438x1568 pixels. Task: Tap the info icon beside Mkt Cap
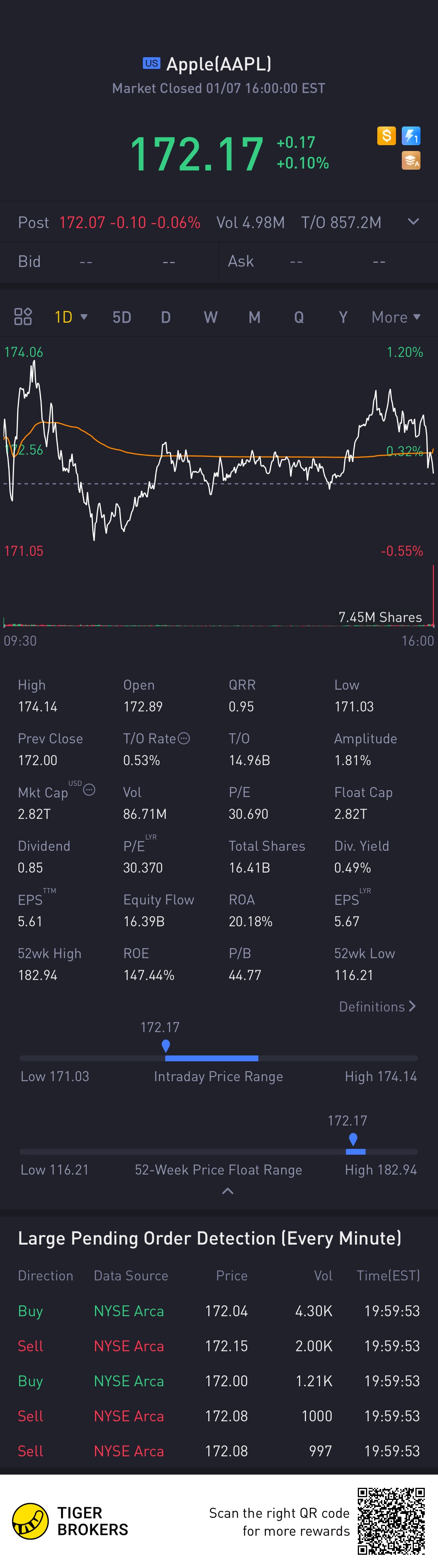(89, 790)
